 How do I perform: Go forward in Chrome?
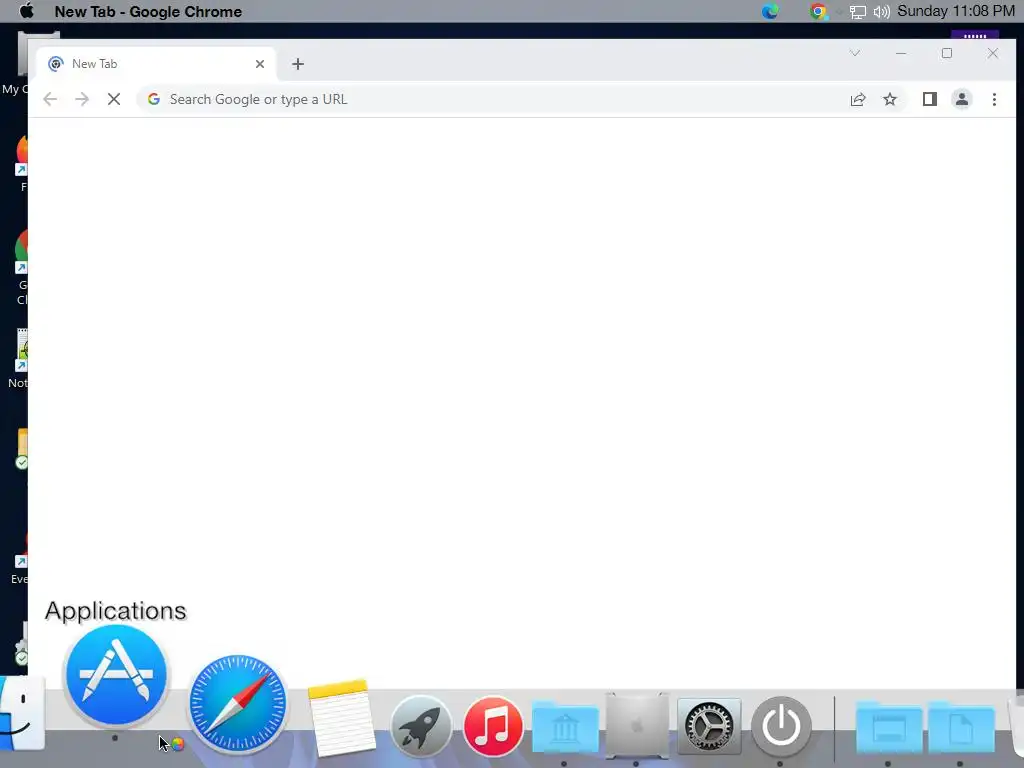point(82,99)
